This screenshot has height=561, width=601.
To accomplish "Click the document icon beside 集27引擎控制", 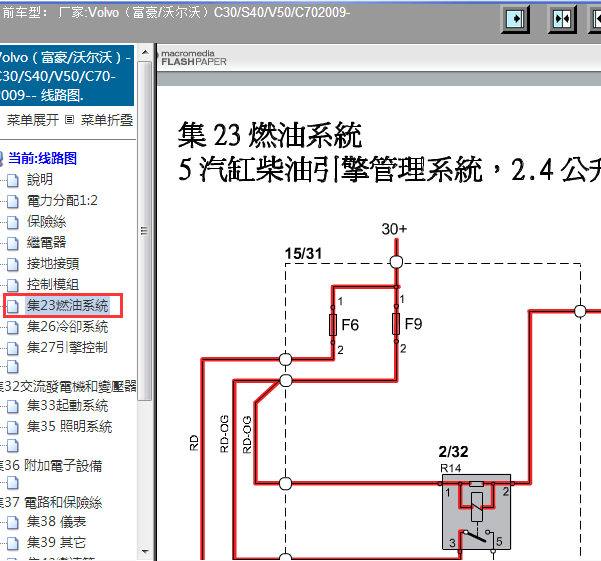I will click(x=13, y=348).
